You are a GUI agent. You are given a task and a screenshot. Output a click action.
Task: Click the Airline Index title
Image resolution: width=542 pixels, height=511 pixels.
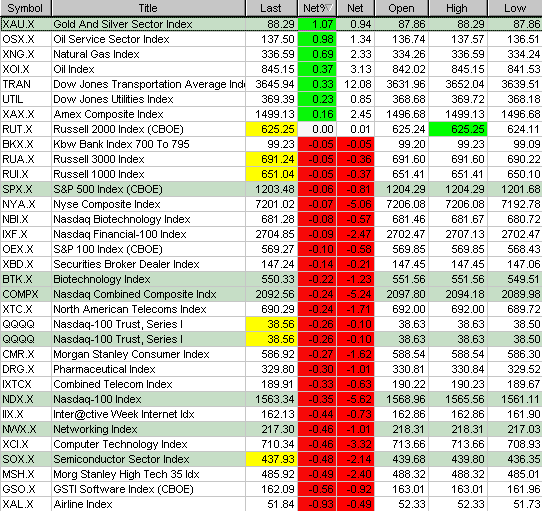coord(83,504)
